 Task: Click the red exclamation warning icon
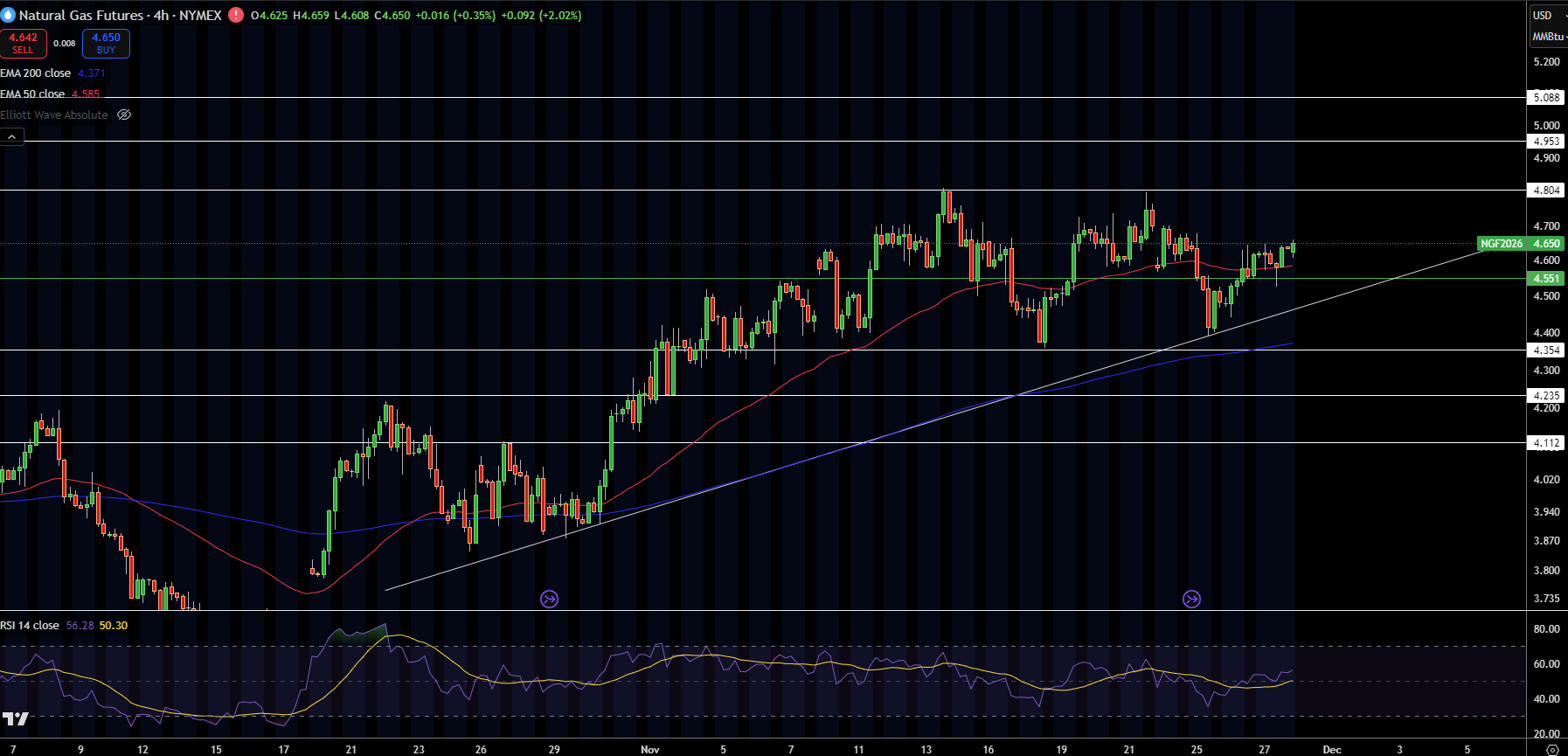[236, 15]
